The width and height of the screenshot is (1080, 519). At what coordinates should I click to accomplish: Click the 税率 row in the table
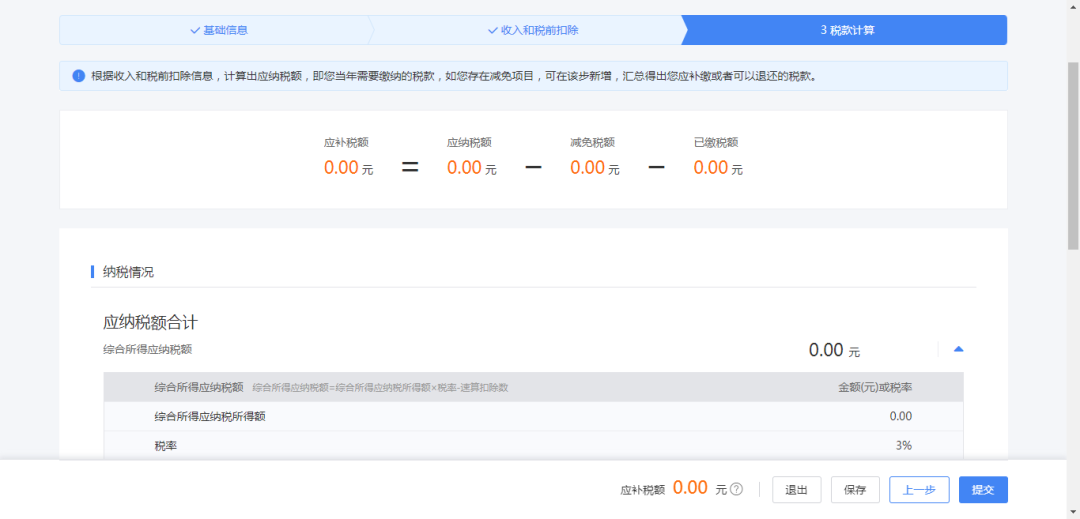click(533, 445)
